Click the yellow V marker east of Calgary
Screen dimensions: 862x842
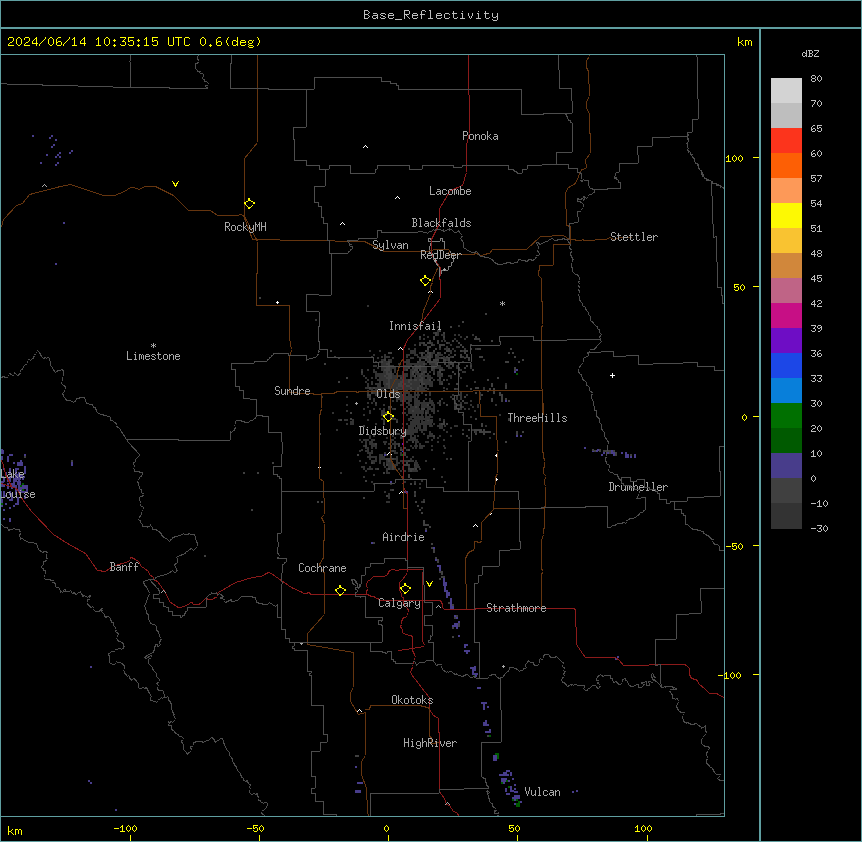[x=429, y=584]
